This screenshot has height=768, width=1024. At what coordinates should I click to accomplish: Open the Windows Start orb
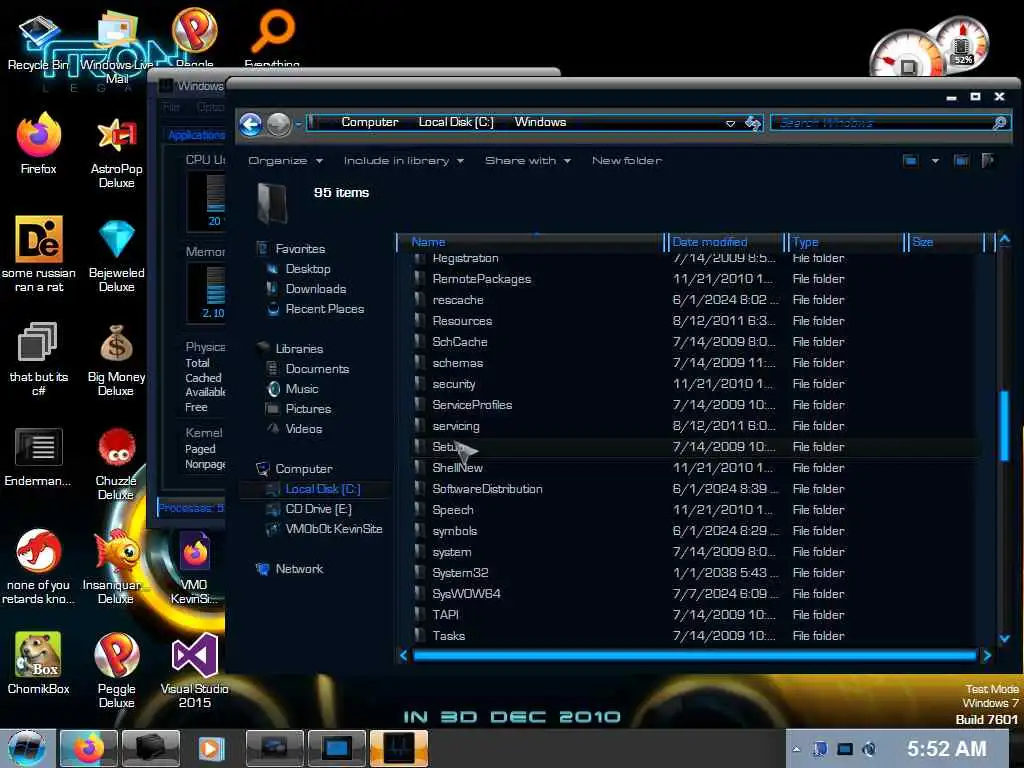27,748
